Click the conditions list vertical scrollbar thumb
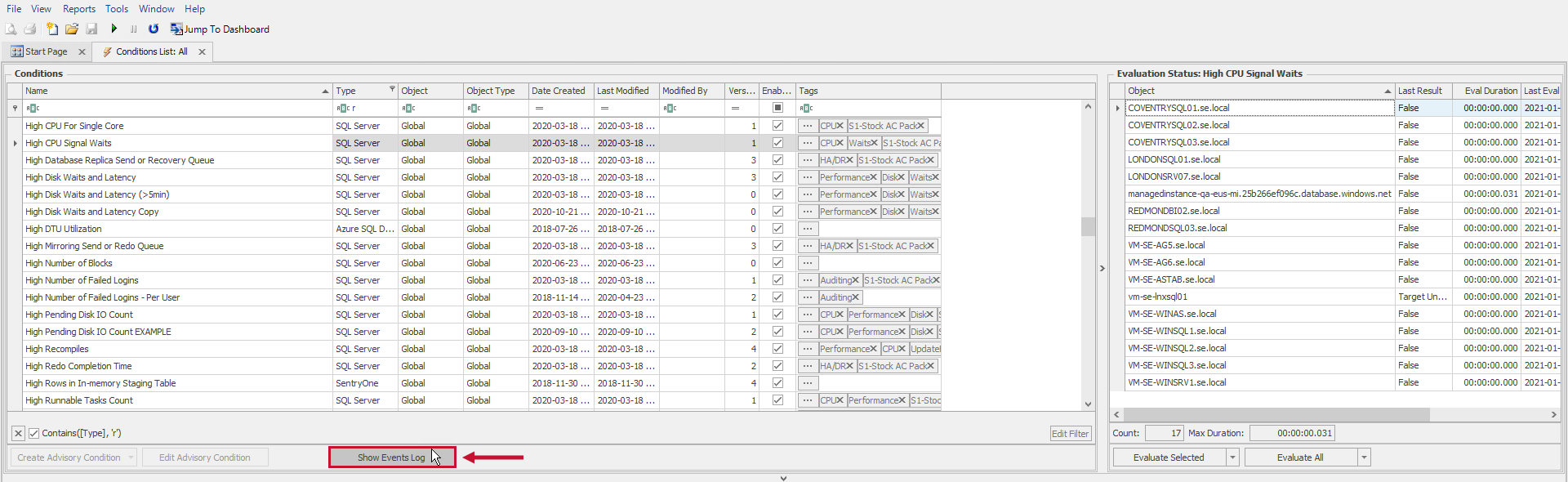1568x482 pixels. click(x=1088, y=226)
